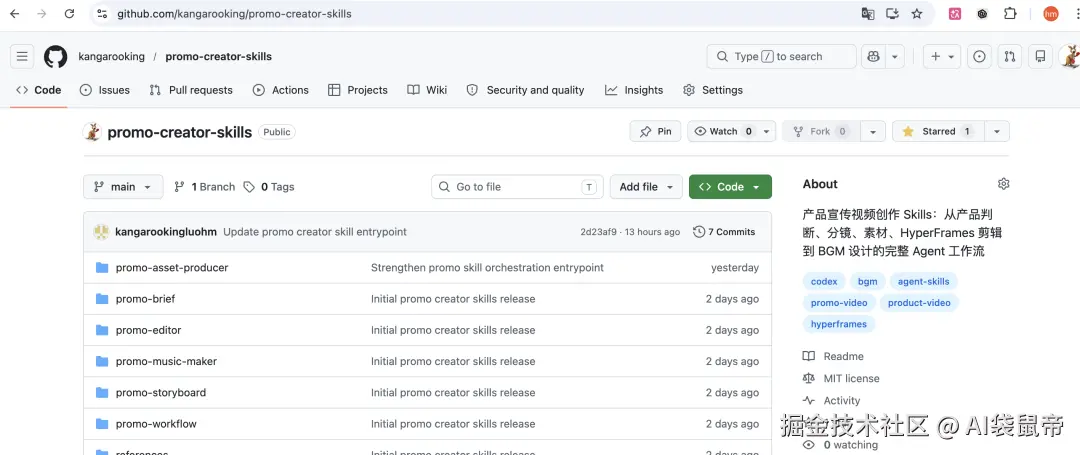Open kangarooking owner link in breadcrumb
The height and width of the screenshot is (455, 1080).
pyautogui.click(x=112, y=56)
